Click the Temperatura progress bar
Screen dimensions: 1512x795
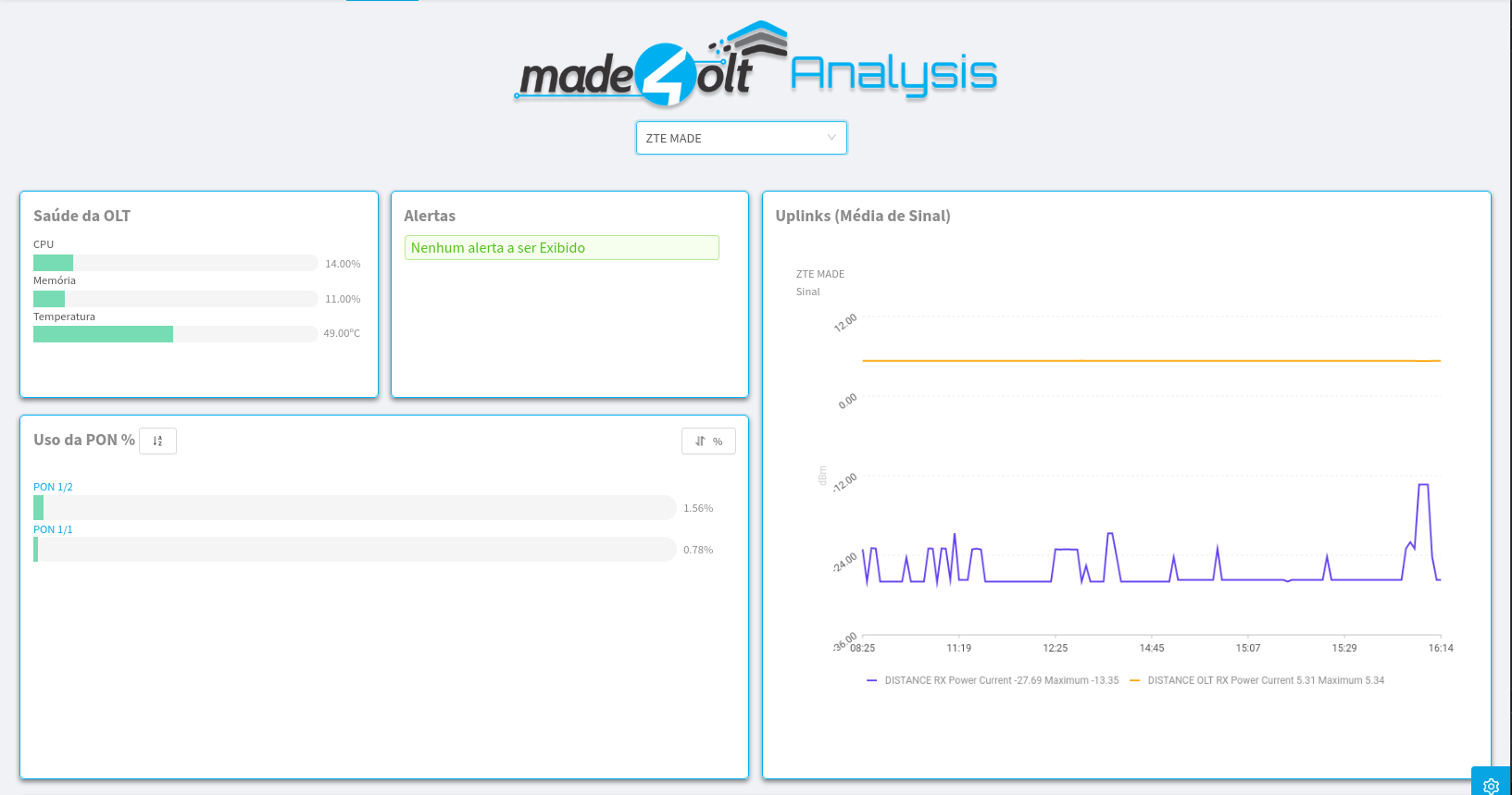click(175, 334)
